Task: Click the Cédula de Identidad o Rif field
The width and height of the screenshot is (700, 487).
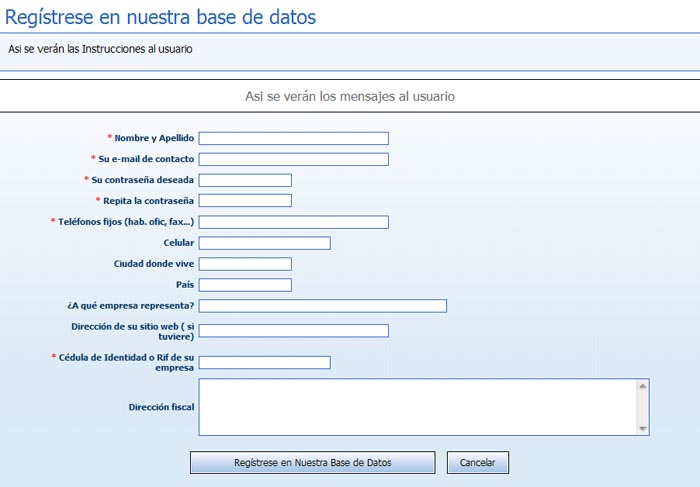Action: (264, 362)
